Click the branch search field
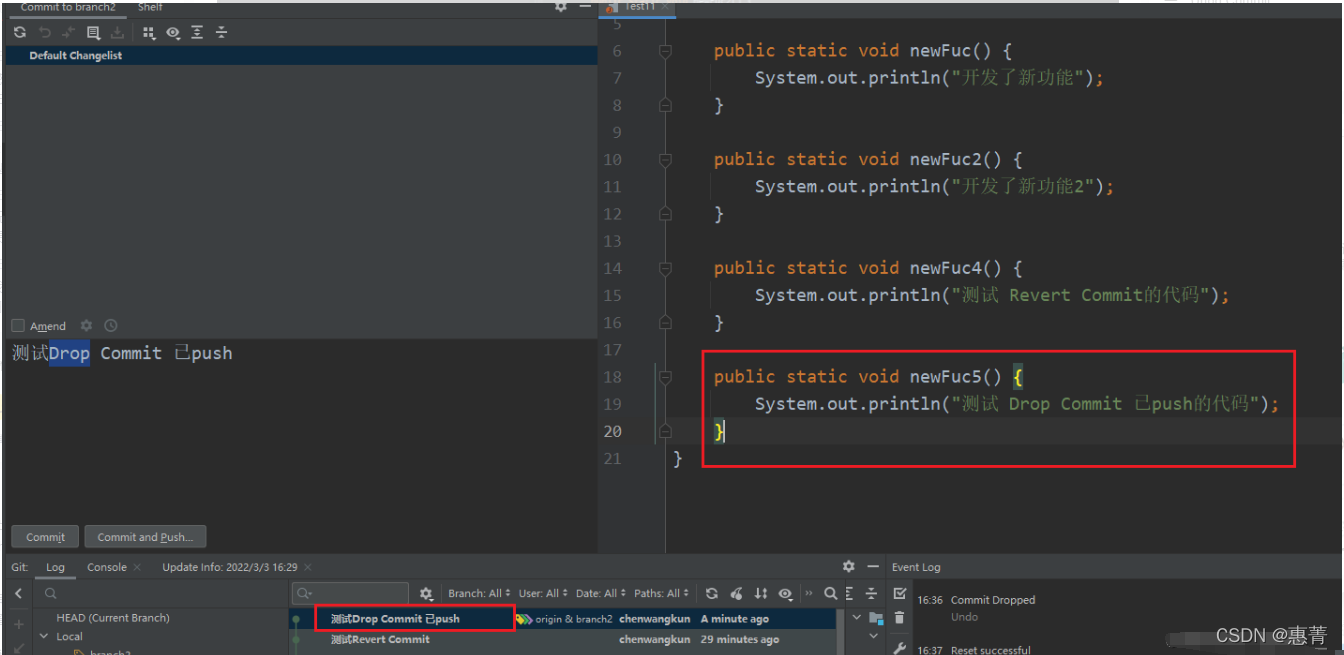1344x655 pixels. (160, 594)
